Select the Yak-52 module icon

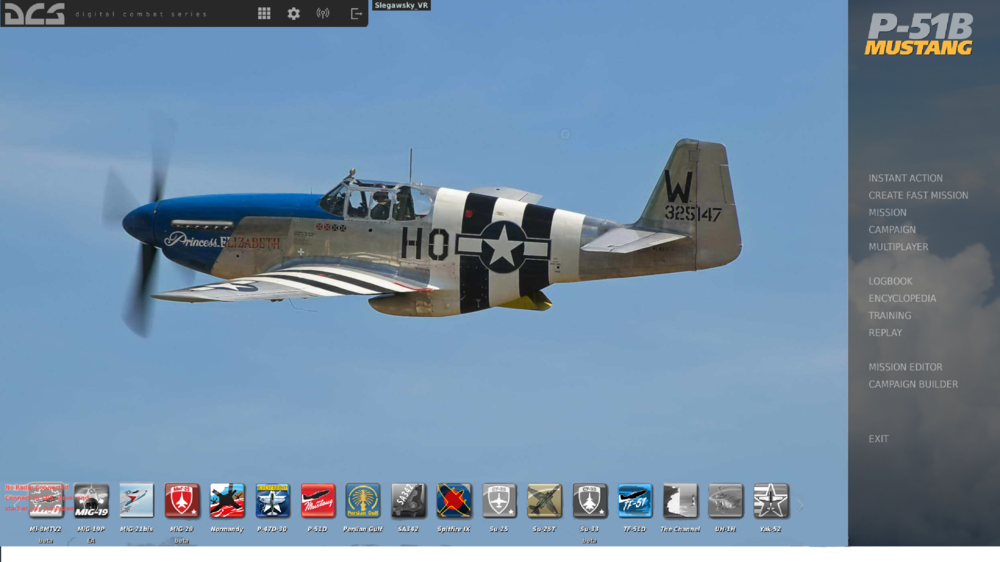click(770, 500)
